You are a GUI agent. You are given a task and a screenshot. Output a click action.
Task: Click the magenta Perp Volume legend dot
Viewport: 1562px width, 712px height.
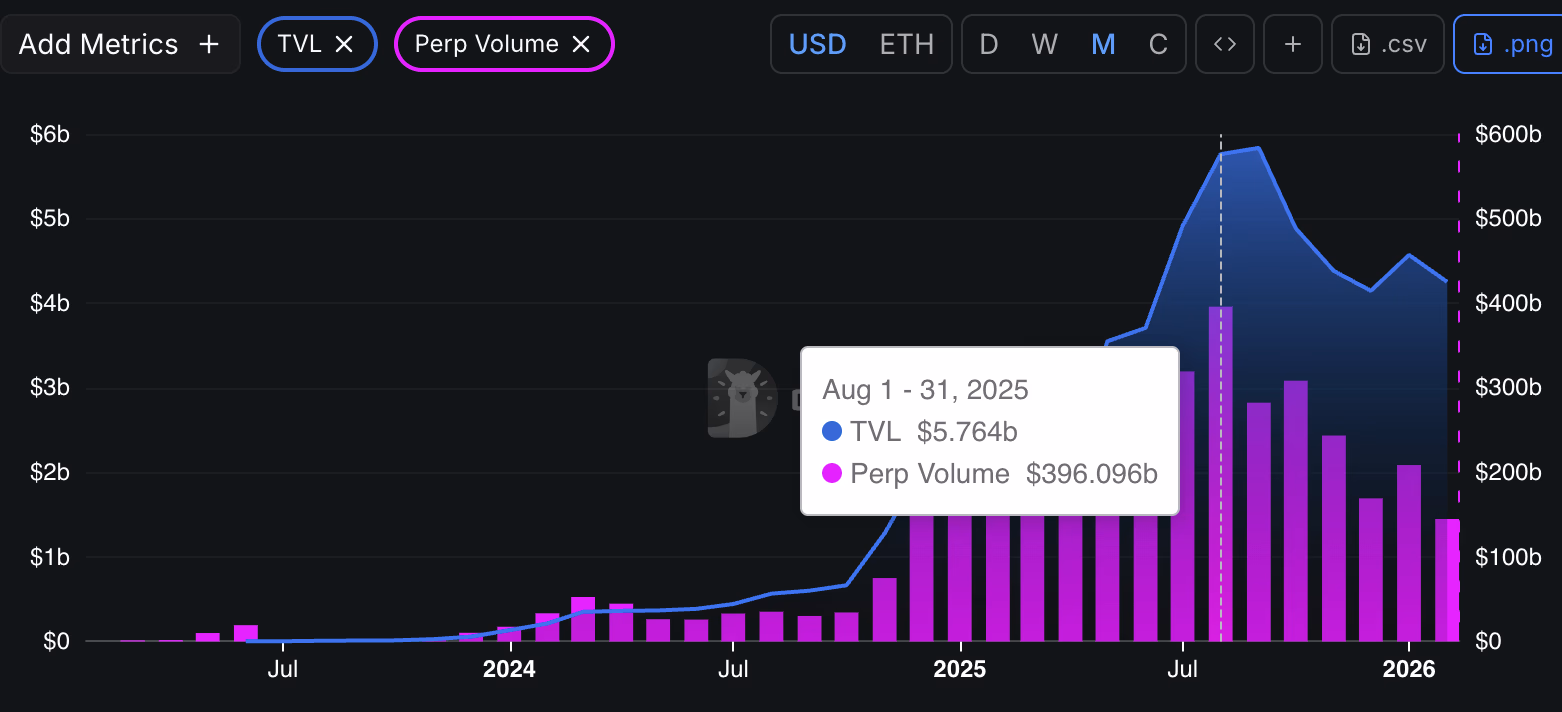click(832, 474)
